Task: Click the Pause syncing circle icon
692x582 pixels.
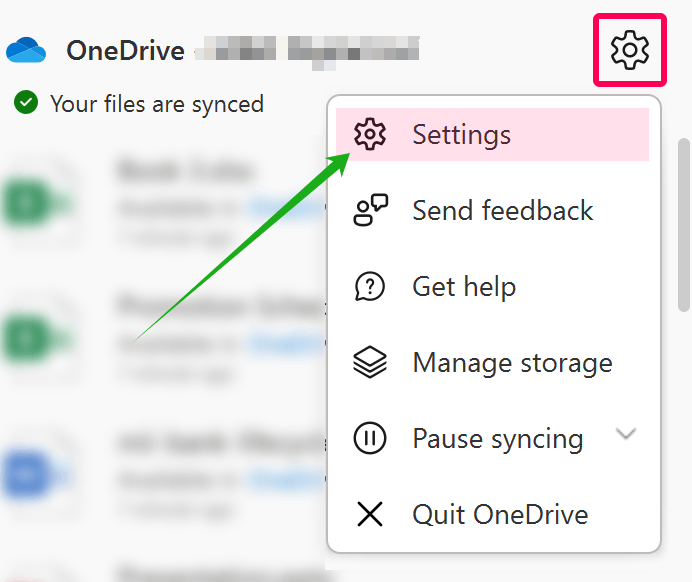Action: click(370, 438)
